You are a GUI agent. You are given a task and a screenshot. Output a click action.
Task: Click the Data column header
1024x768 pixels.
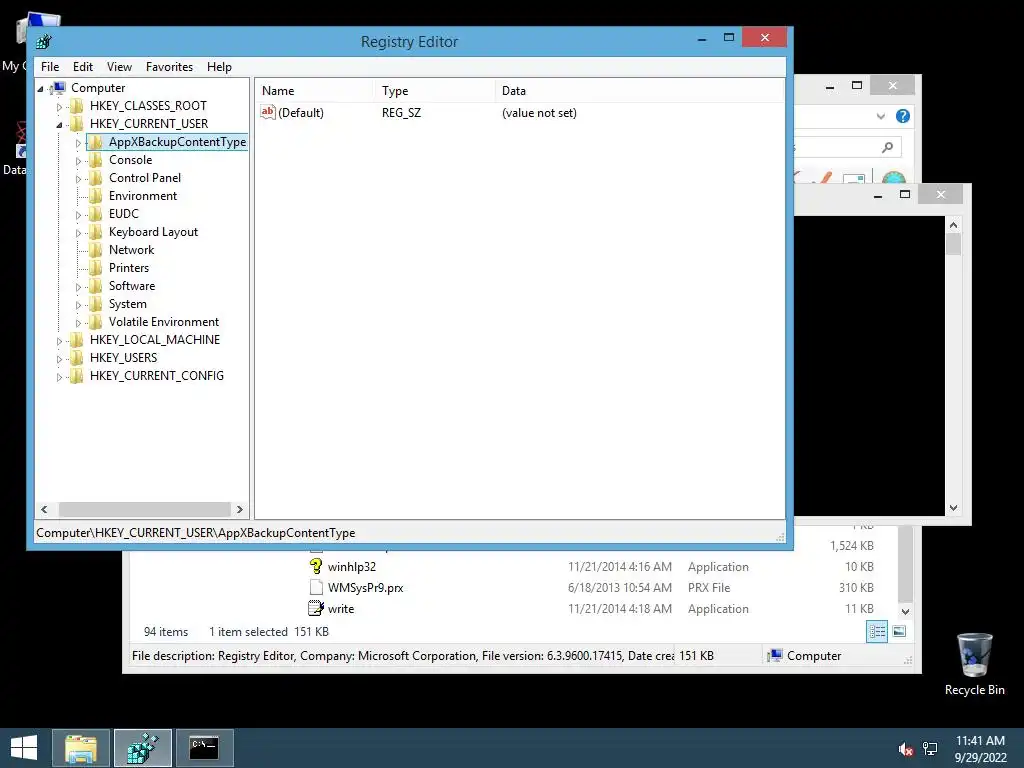click(x=639, y=91)
